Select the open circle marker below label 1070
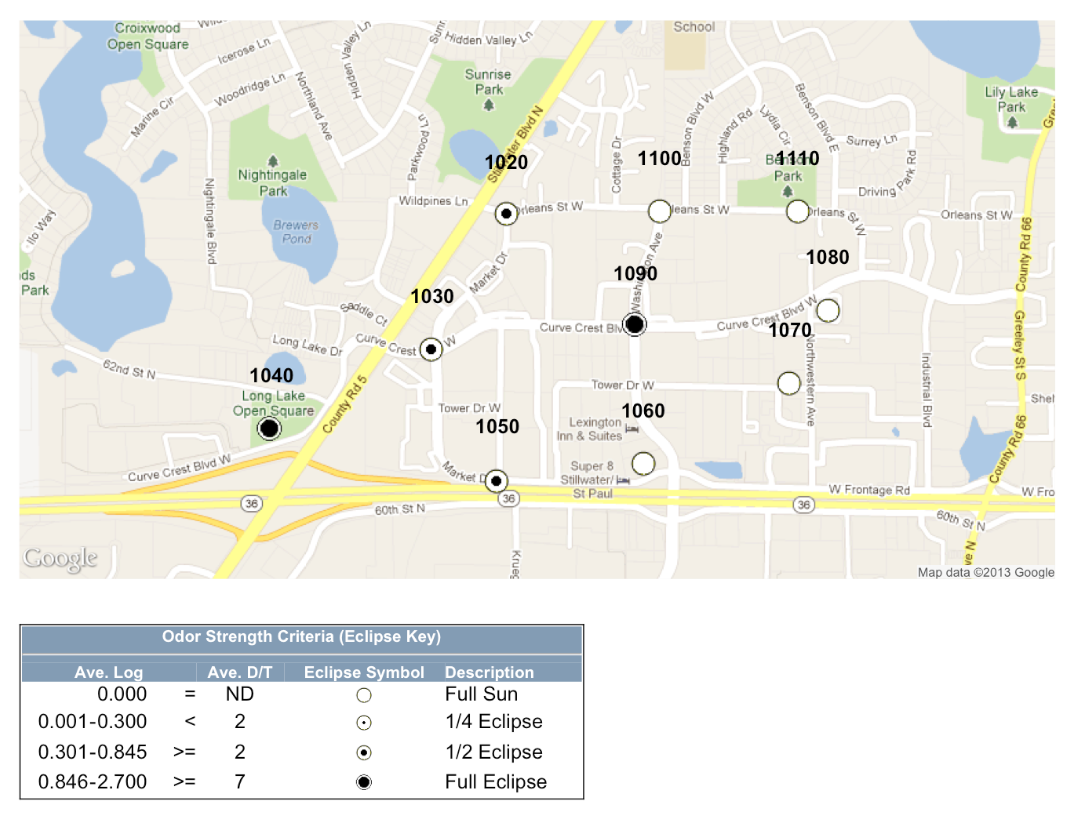The width and height of the screenshot is (1083, 833). [x=789, y=383]
